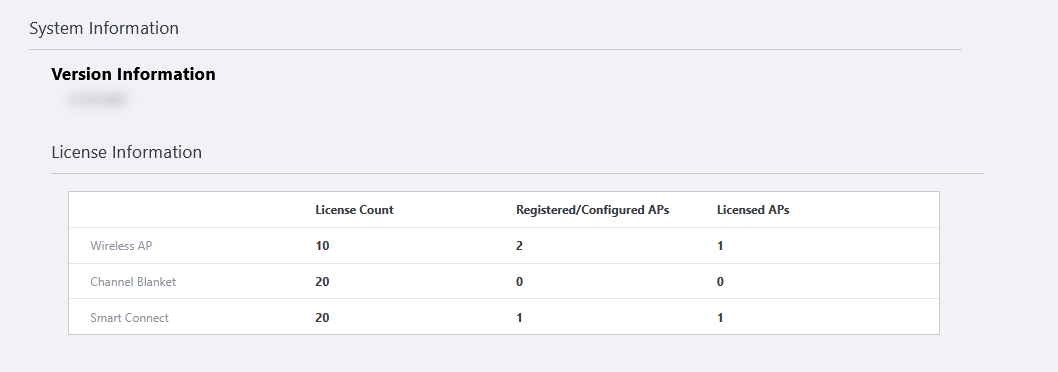Click the Licensed APs column header
The width and height of the screenshot is (1058, 372).
[x=753, y=210]
